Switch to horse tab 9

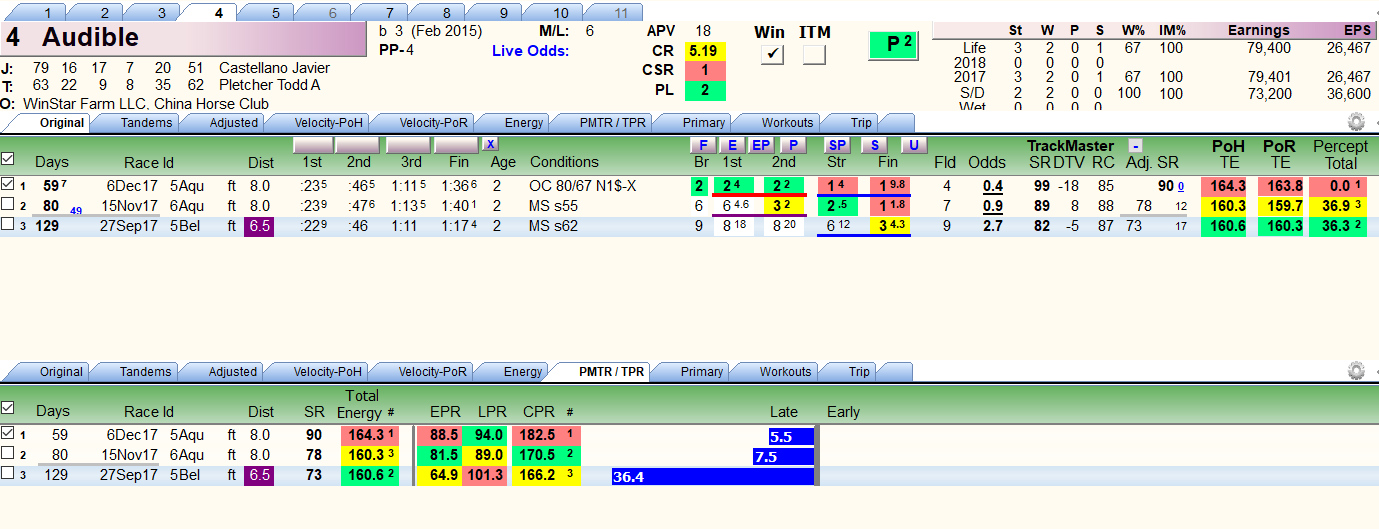coord(503,13)
